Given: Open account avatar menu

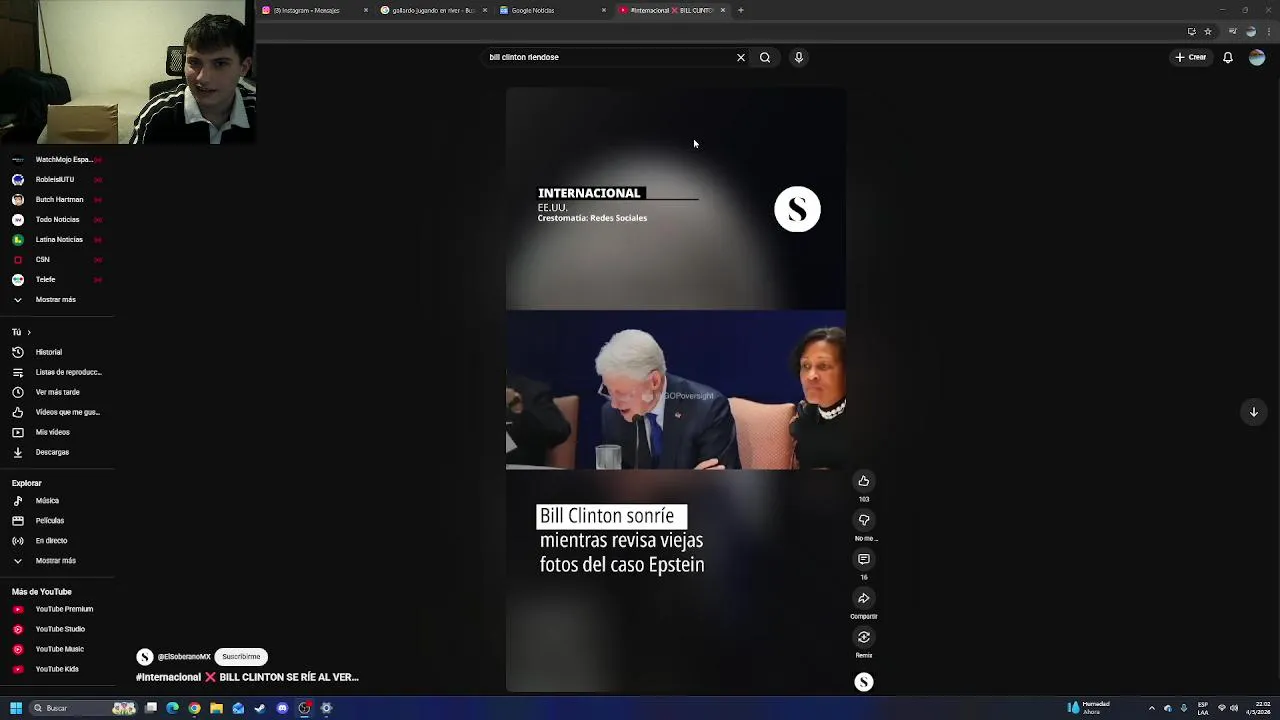Looking at the screenshot, I should pos(1257,57).
